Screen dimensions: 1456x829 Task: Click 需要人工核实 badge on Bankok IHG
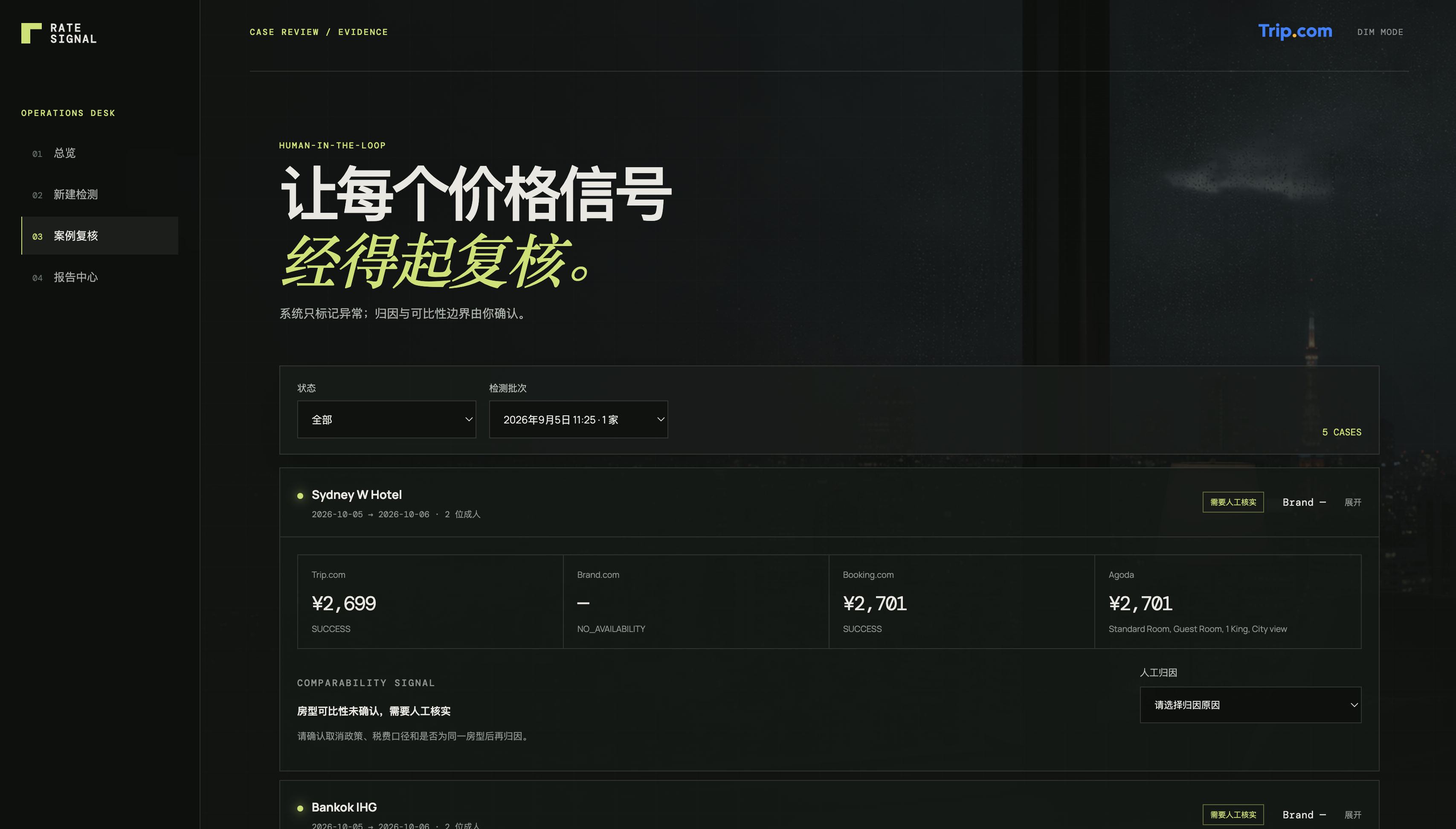pos(1233,815)
